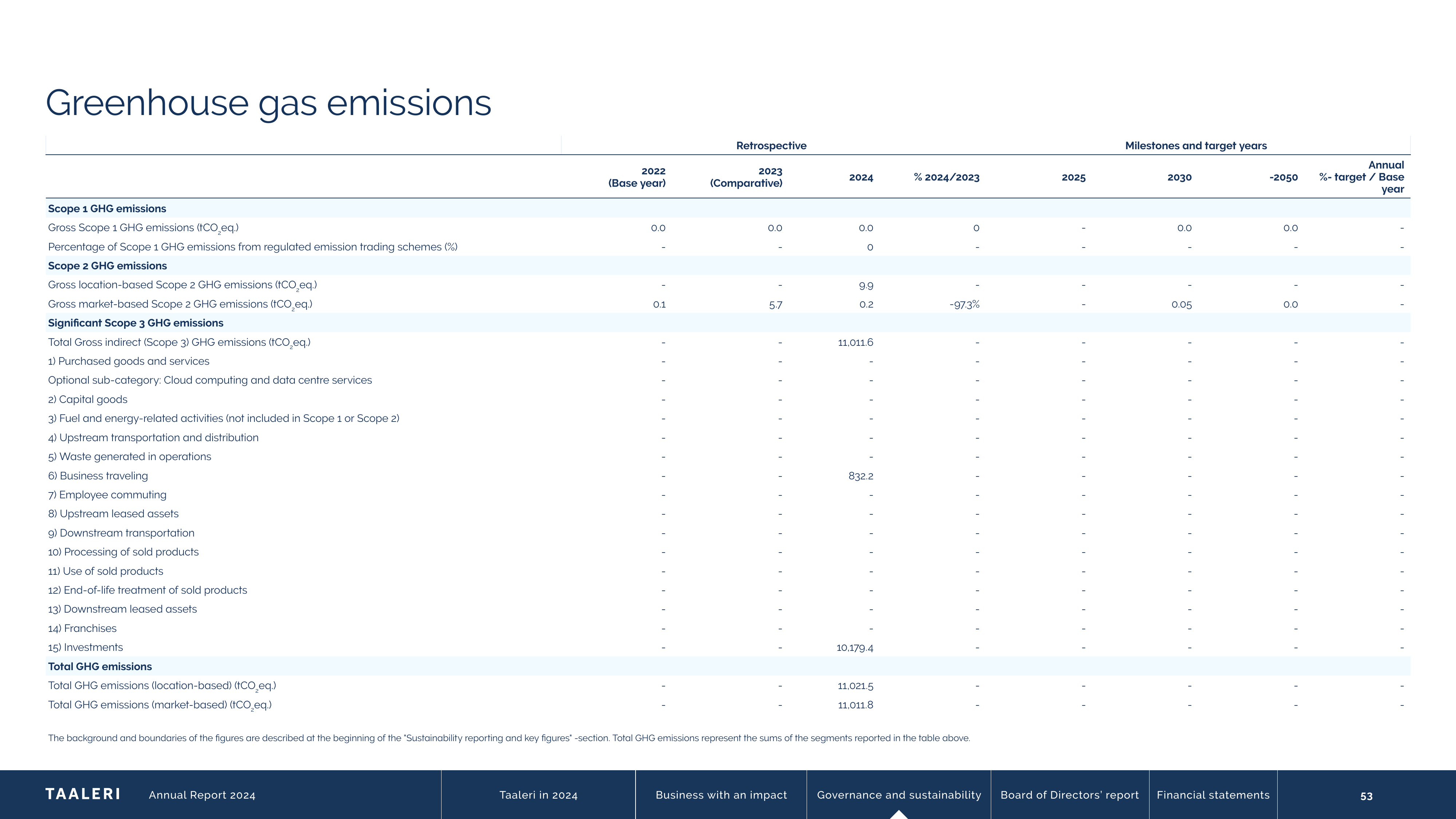Click the 2030 column header
Screen dimensions: 1456x819
coord(1179,178)
